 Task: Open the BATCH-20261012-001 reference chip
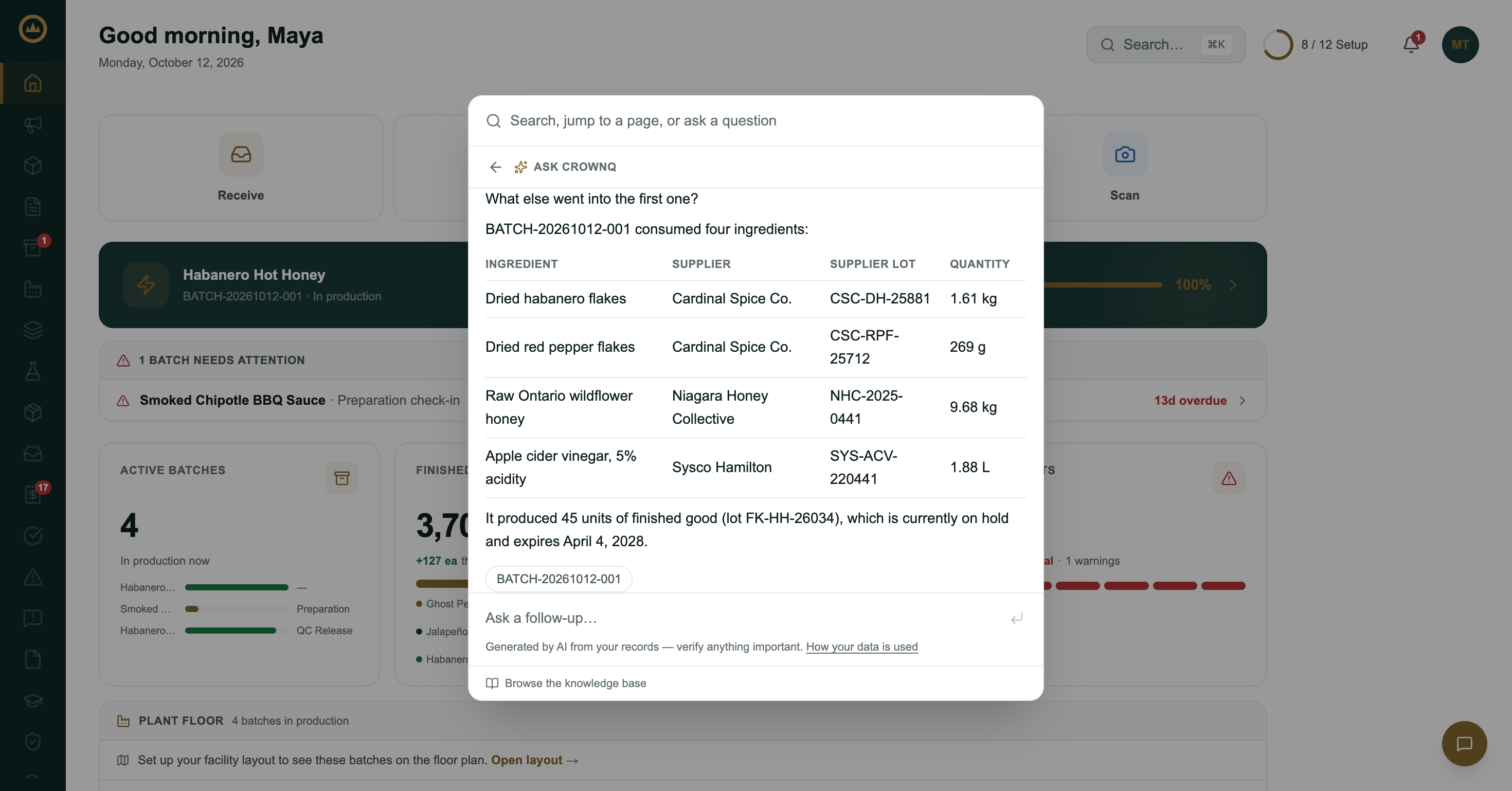(x=558, y=579)
